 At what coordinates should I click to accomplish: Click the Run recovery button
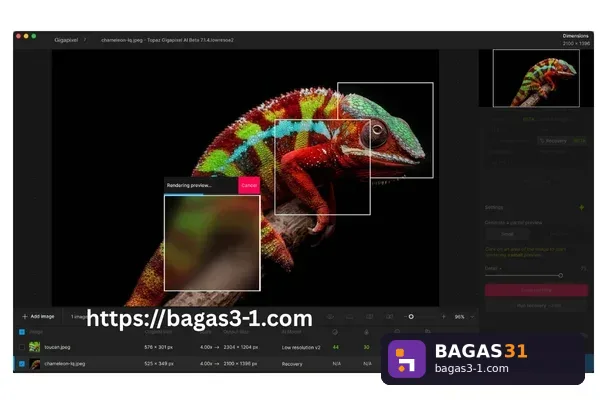[536, 305]
